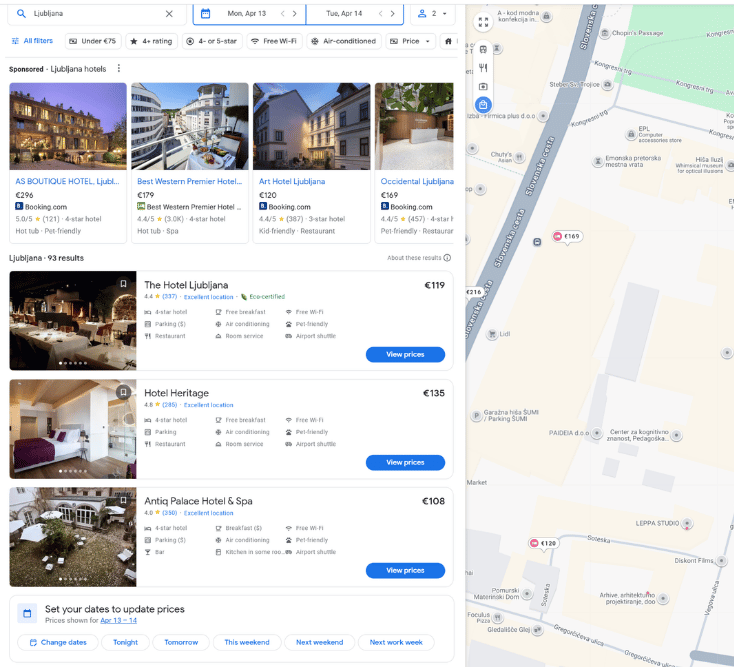Viewport: 734px width, 667px height.
Task: View prices for Hotel Heritage
Action: (x=405, y=462)
